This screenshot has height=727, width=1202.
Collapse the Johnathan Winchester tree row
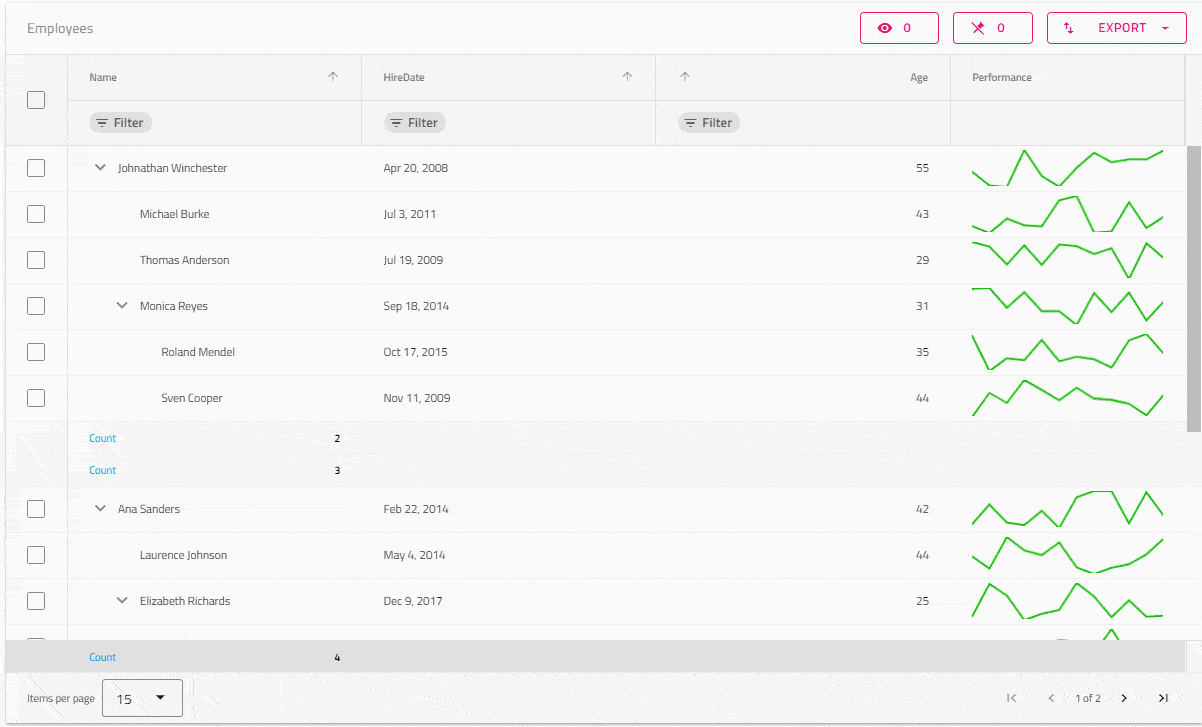[100, 168]
